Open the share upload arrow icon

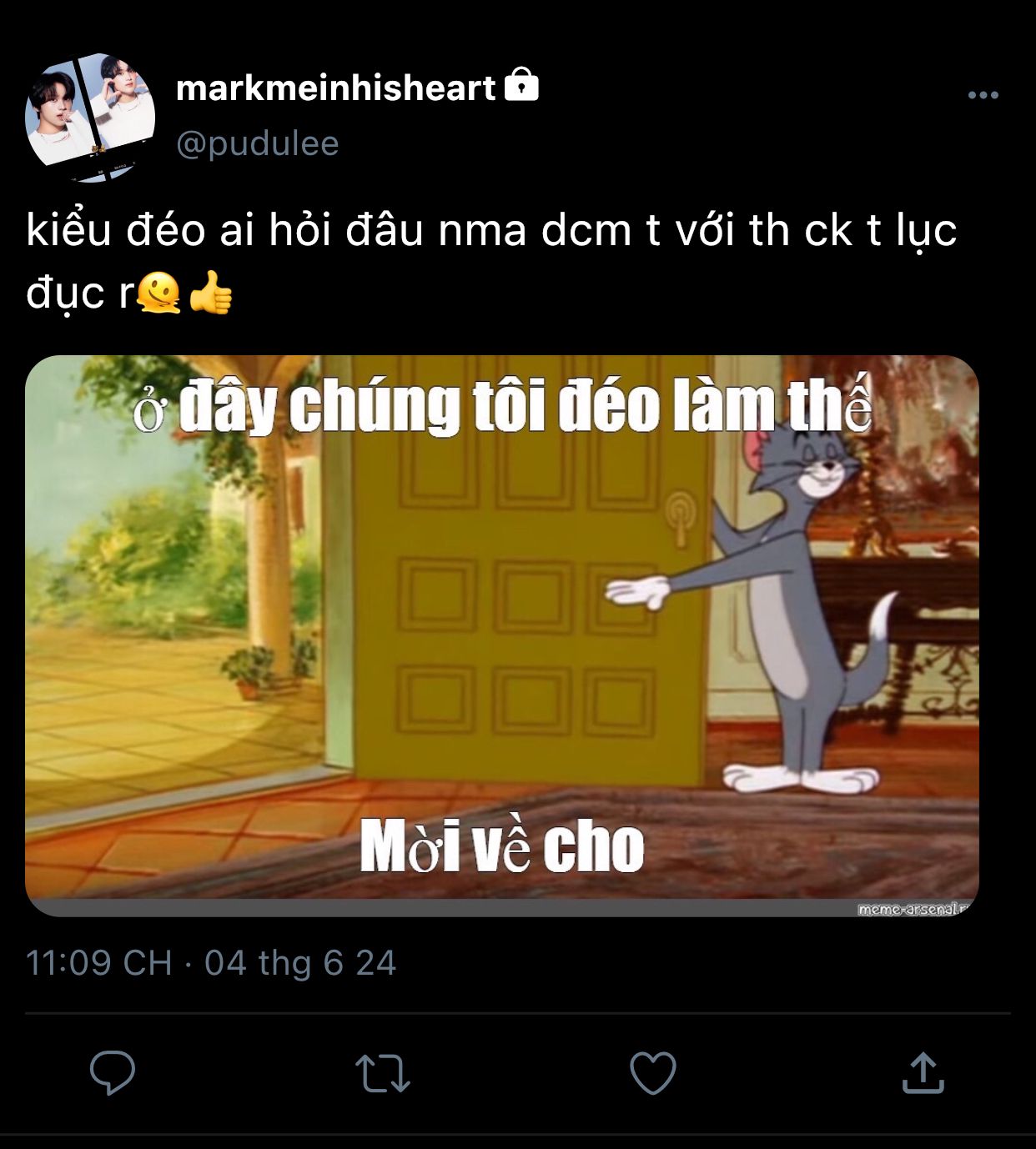(923, 1072)
